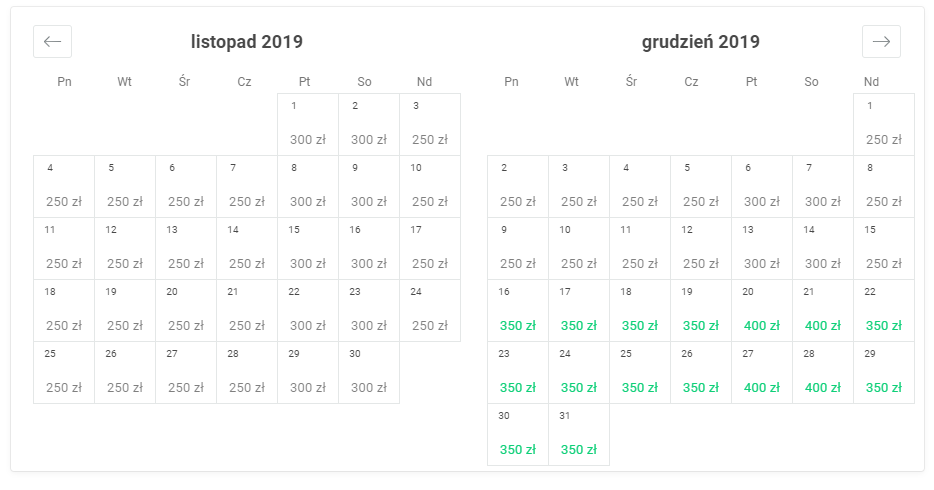Select December 20 priced 400 zł
Image resolution: width=934 pixels, height=490 pixels.
coord(762,311)
